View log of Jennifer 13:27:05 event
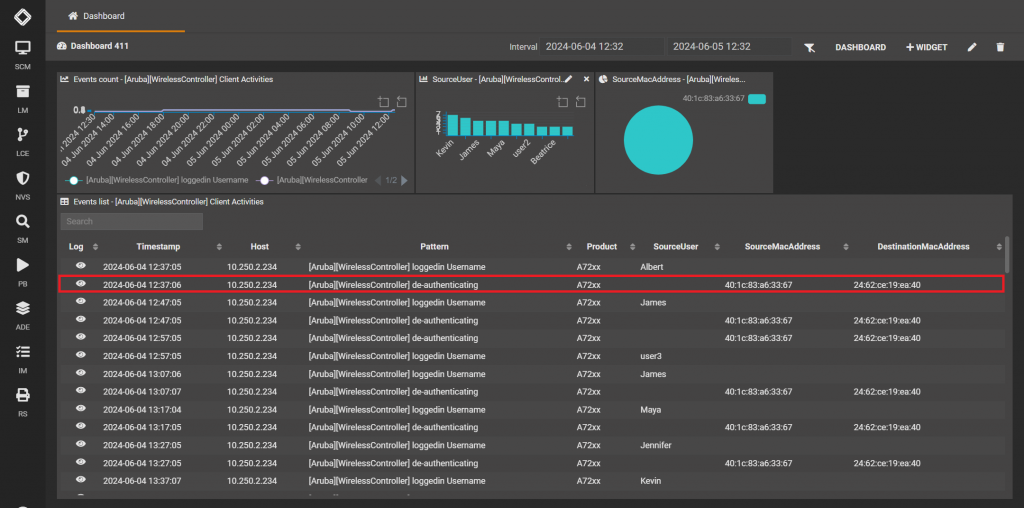 coord(81,444)
